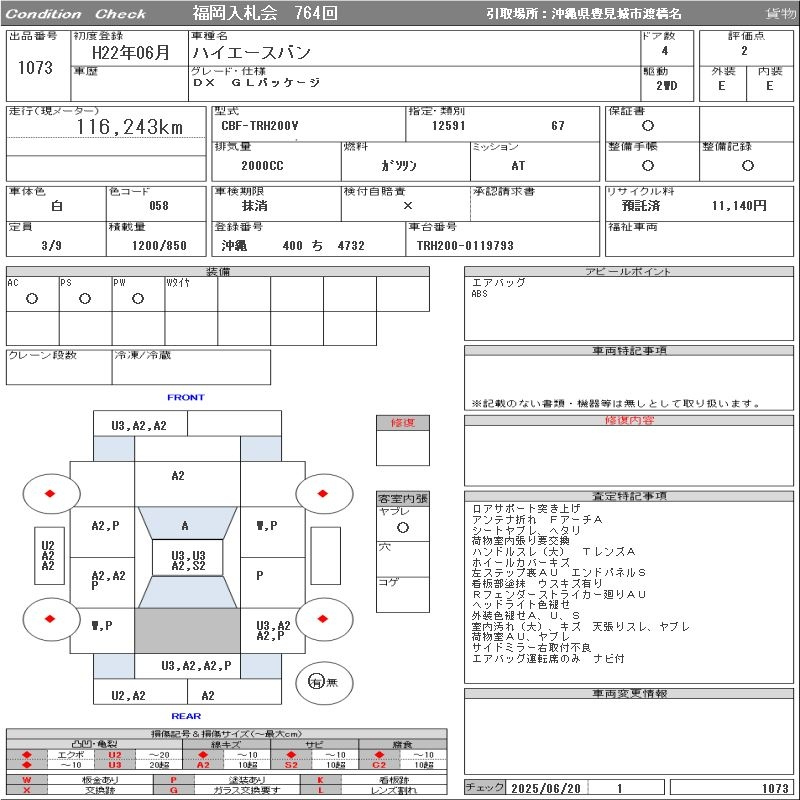
Task: Click the 査定特記事項 section header
Action: click(629, 496)
